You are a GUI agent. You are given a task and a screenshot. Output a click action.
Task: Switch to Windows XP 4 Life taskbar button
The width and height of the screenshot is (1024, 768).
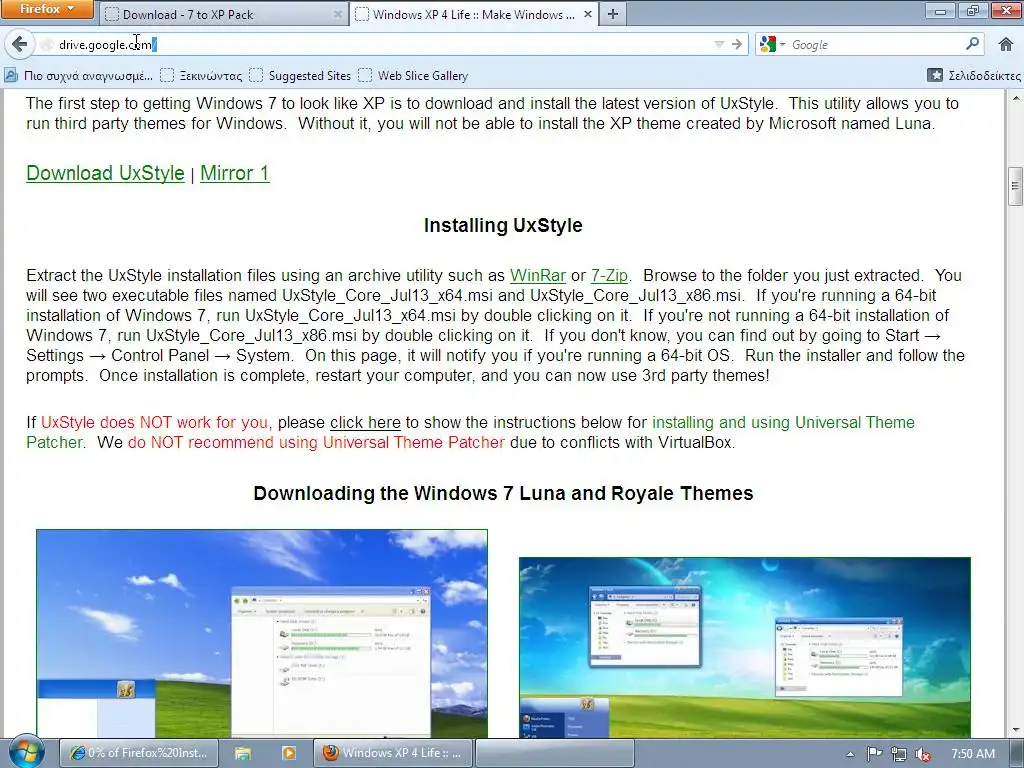(392, 753)
